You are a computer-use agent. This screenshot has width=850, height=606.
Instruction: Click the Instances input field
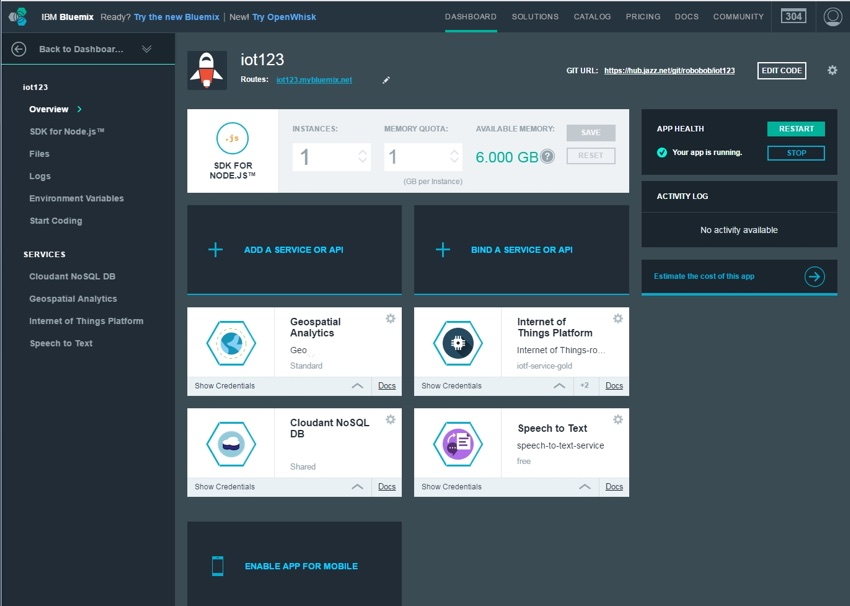click(x=331, y=157)
